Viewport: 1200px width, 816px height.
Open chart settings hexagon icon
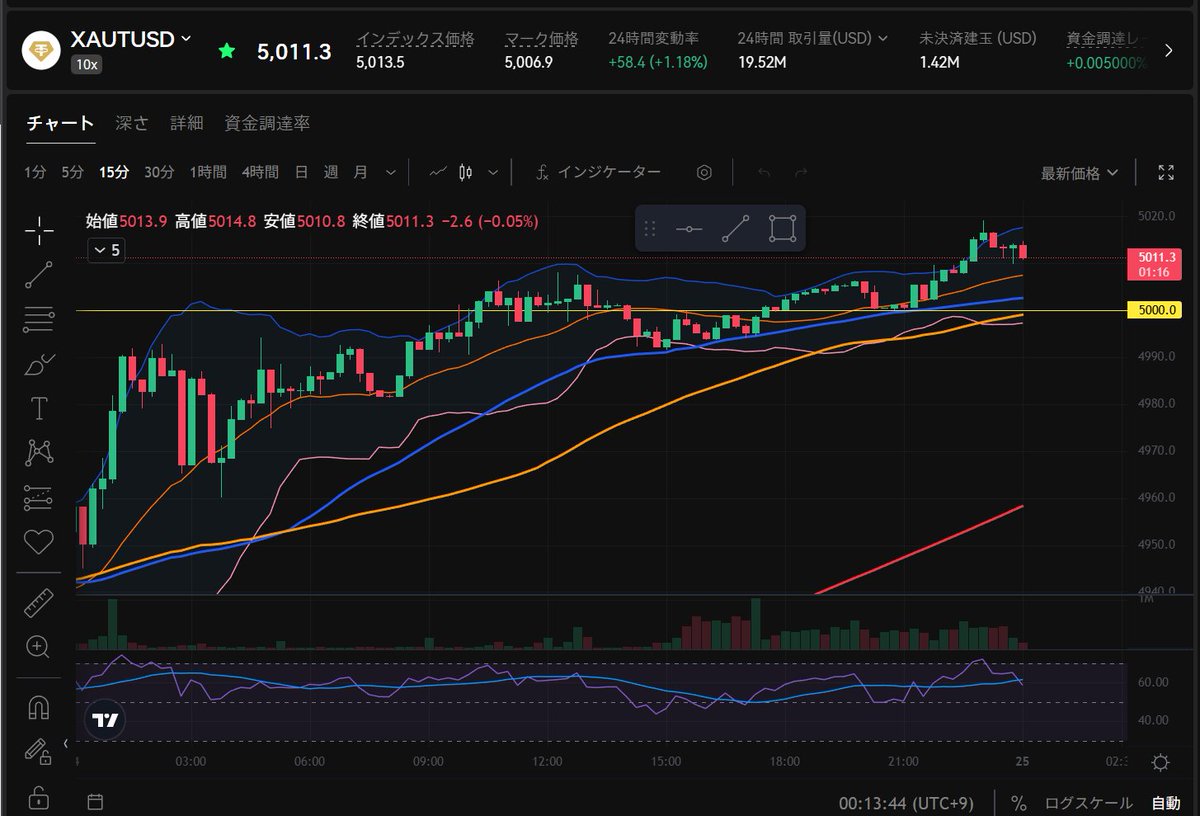click(x=704, y=172)
